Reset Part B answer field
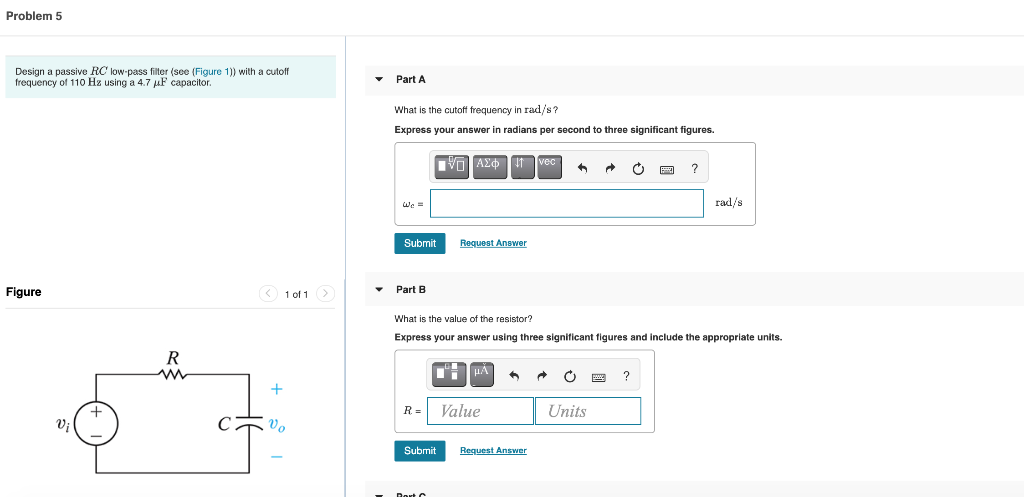1024x497 pixels. point(569,376)
